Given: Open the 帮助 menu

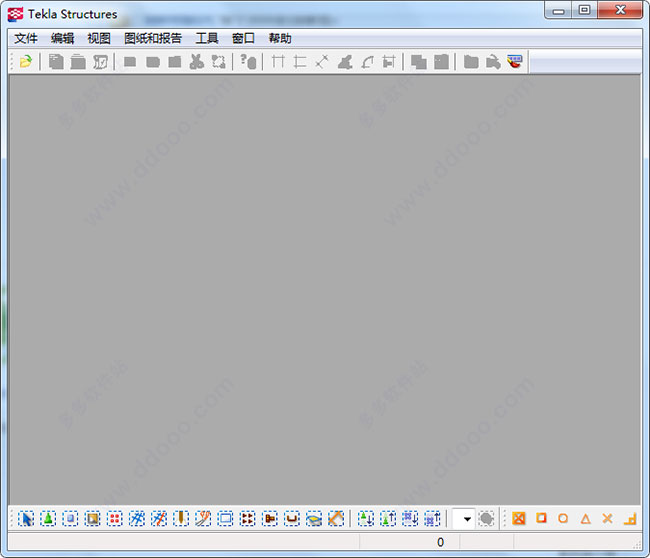Looking at the screenshot, I should coord(280,39).
